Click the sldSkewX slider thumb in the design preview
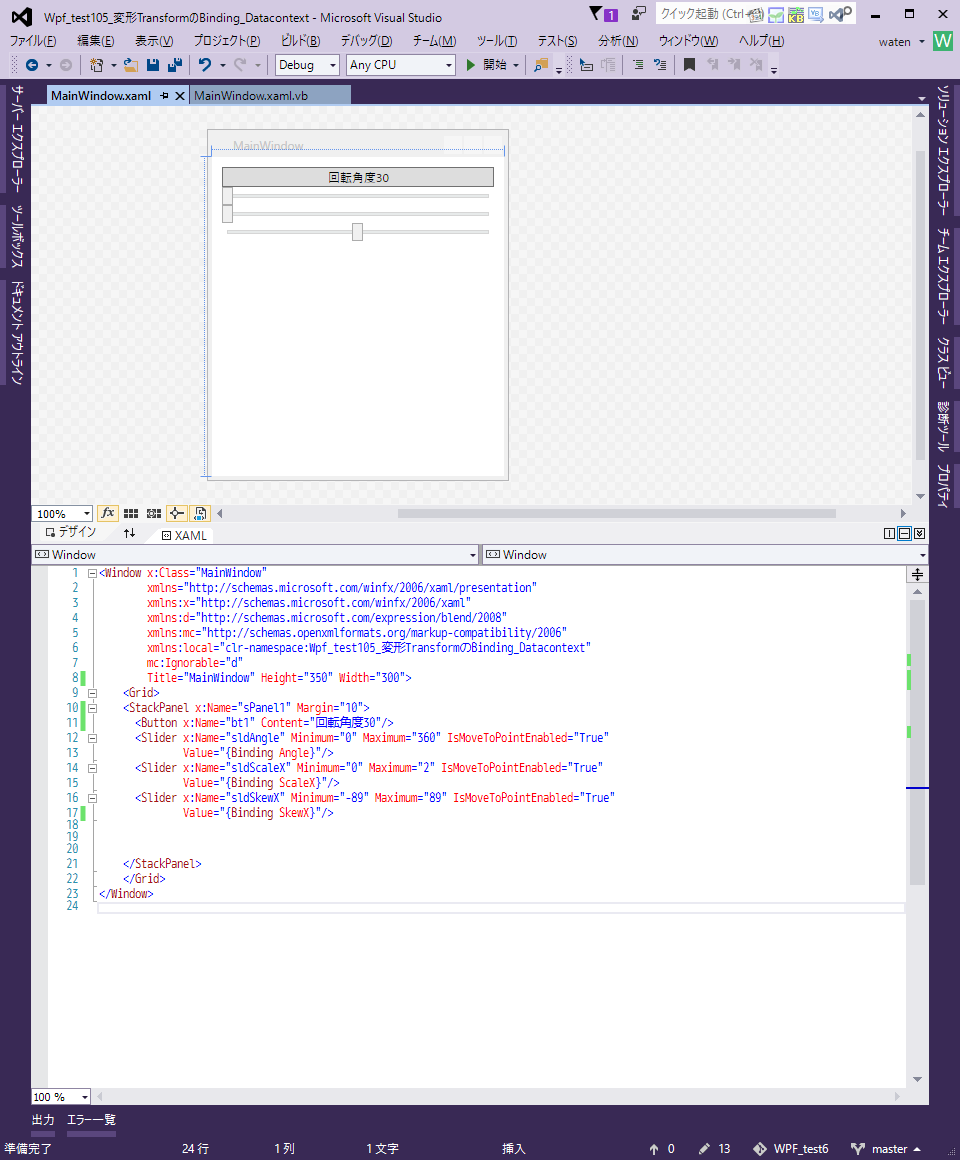This screenshot has width=960, height=1160. (357, 231)
